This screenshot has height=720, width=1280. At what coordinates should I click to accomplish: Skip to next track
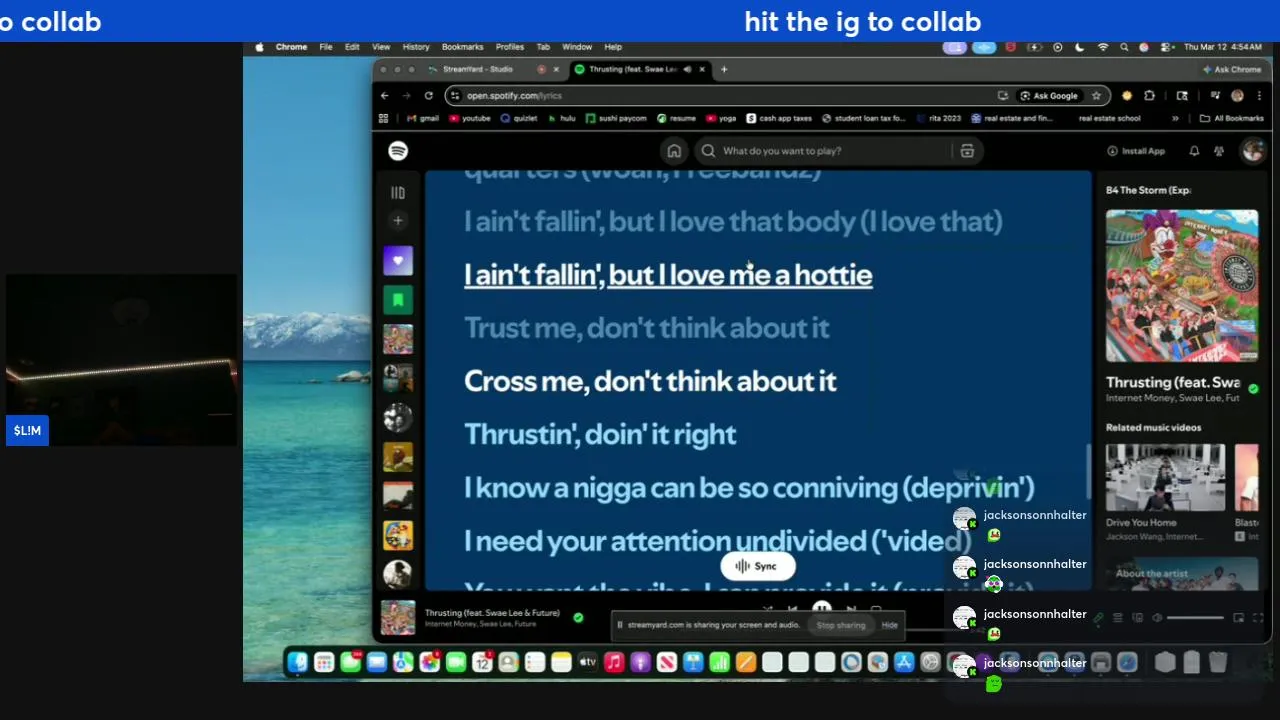[851, 608]
